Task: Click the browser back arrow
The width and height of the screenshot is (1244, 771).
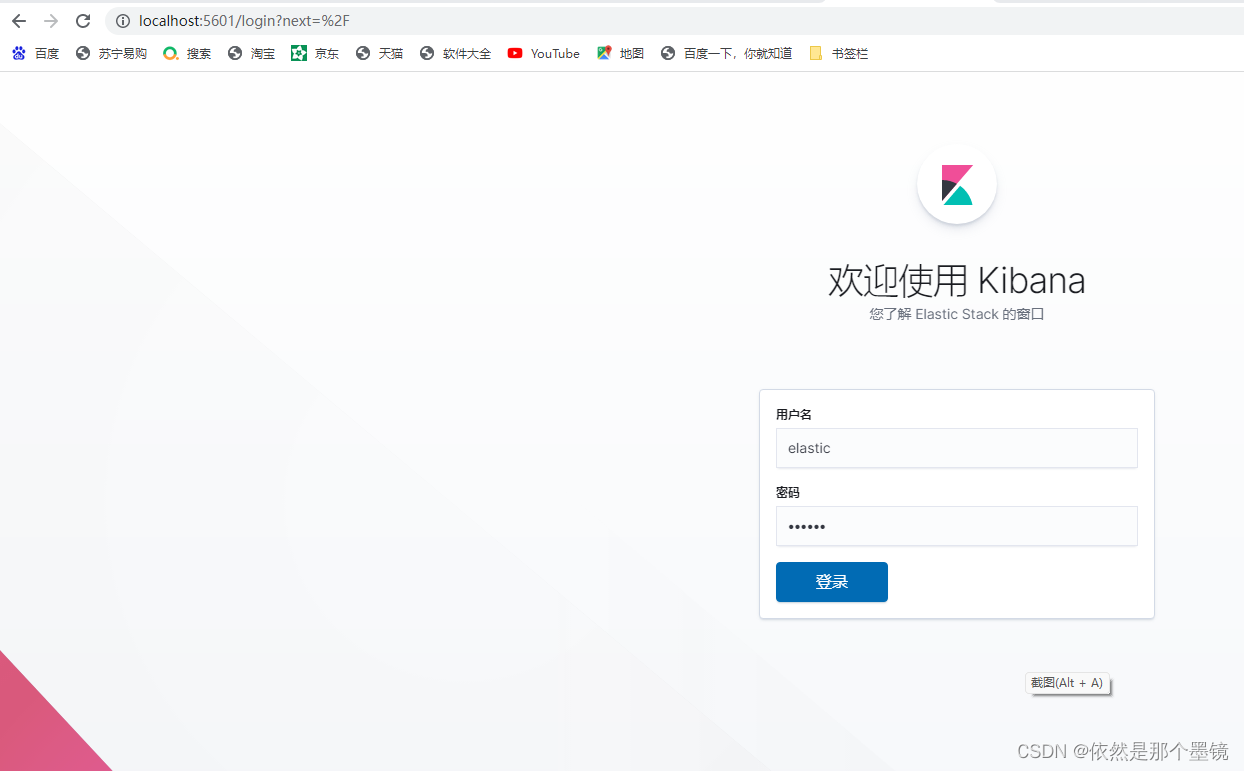Action: point(19,21)
